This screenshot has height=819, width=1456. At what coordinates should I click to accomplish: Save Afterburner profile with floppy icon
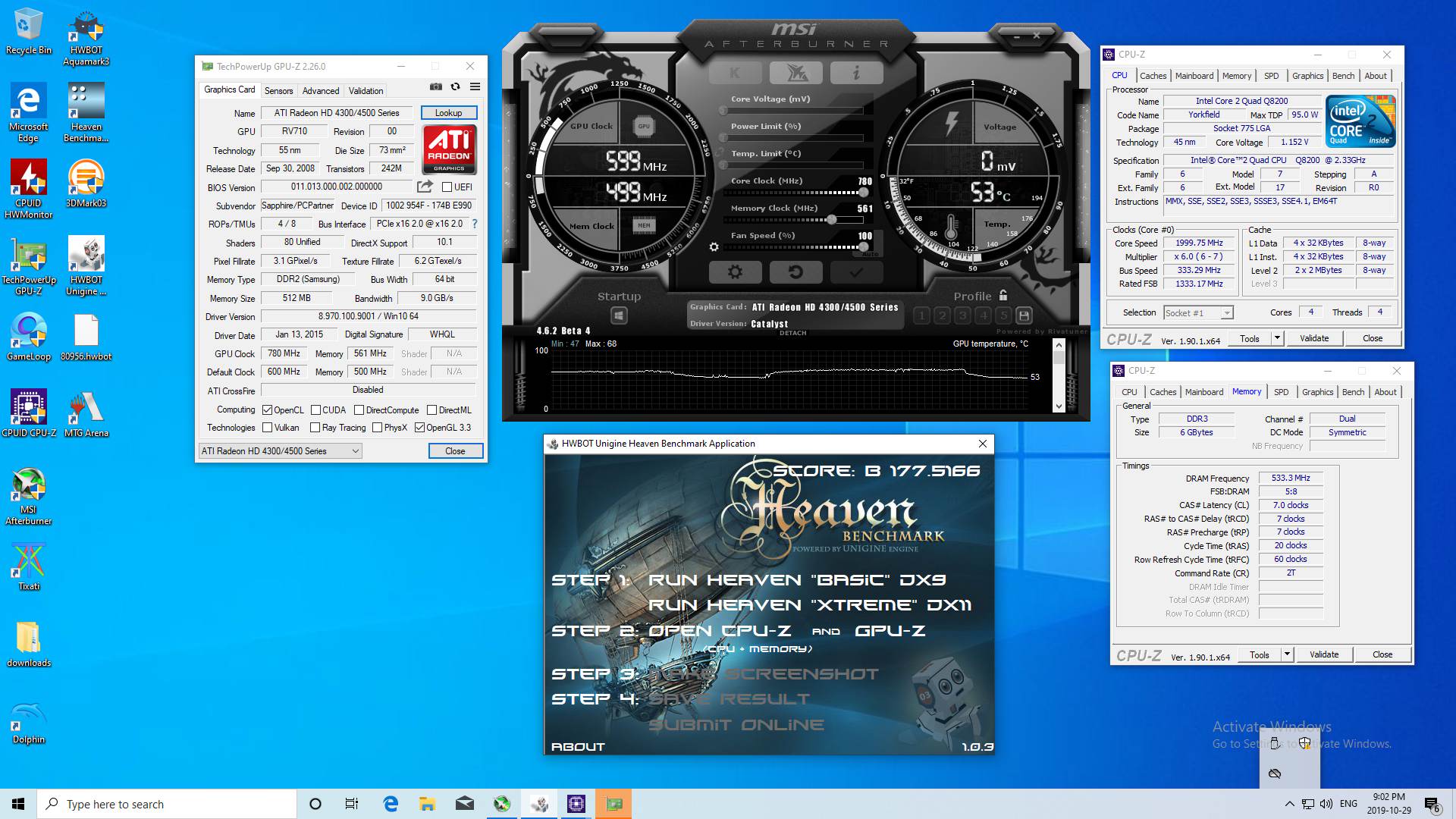tap(1024, 315)
